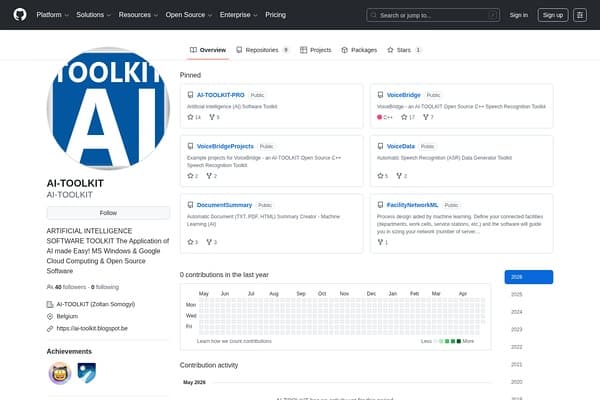600x400 pixels.
Task: Focus the Search or jump to field
Action: [x=433, y=15]
